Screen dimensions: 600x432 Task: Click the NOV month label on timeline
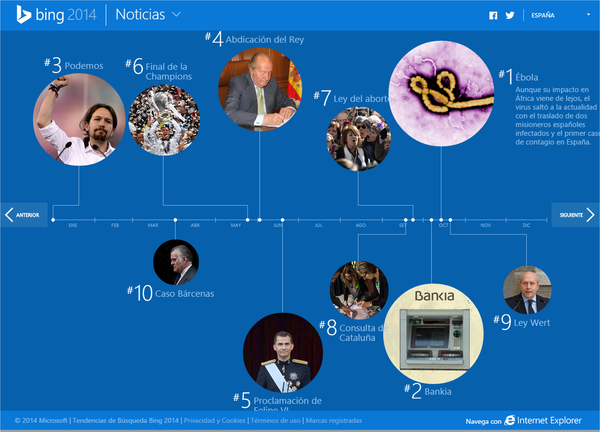[486, 225]
